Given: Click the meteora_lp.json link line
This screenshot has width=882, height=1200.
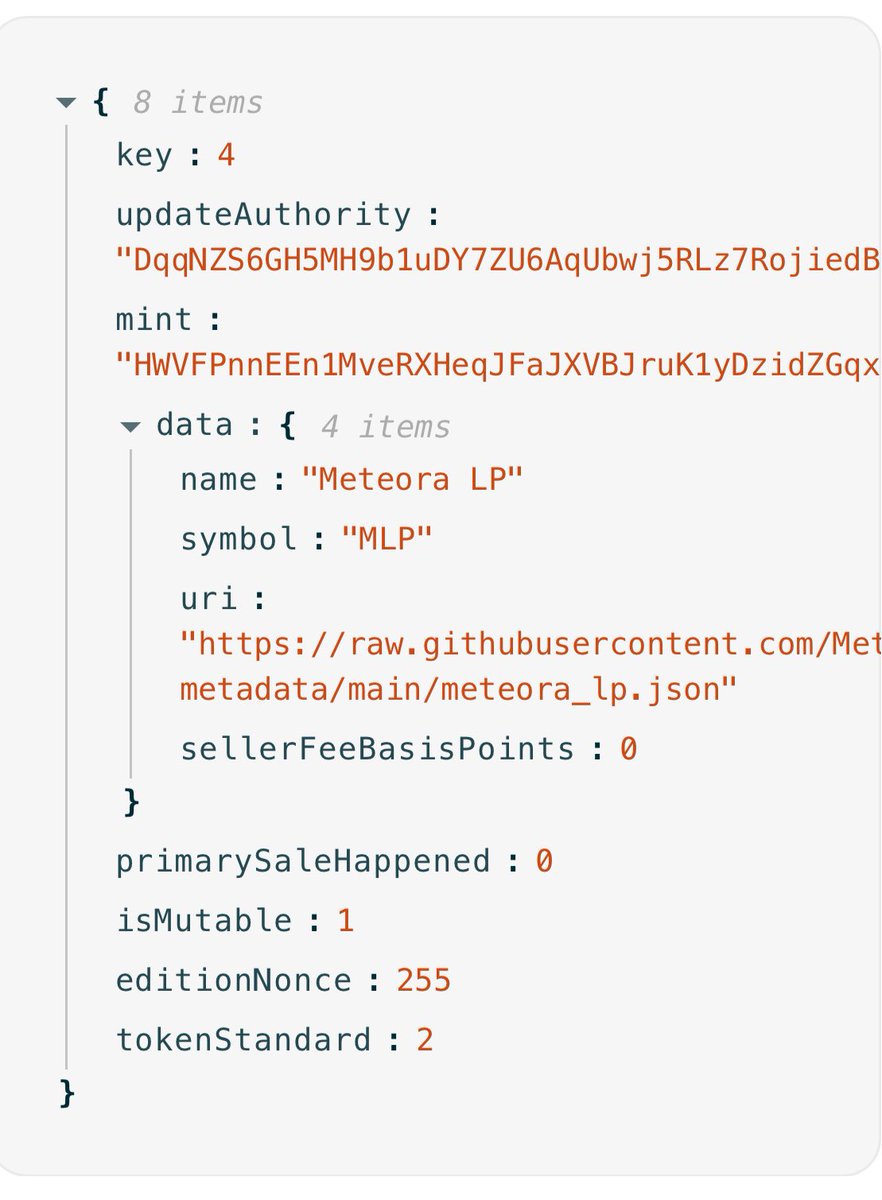Looking at the screenshot, I should (459, 689).
